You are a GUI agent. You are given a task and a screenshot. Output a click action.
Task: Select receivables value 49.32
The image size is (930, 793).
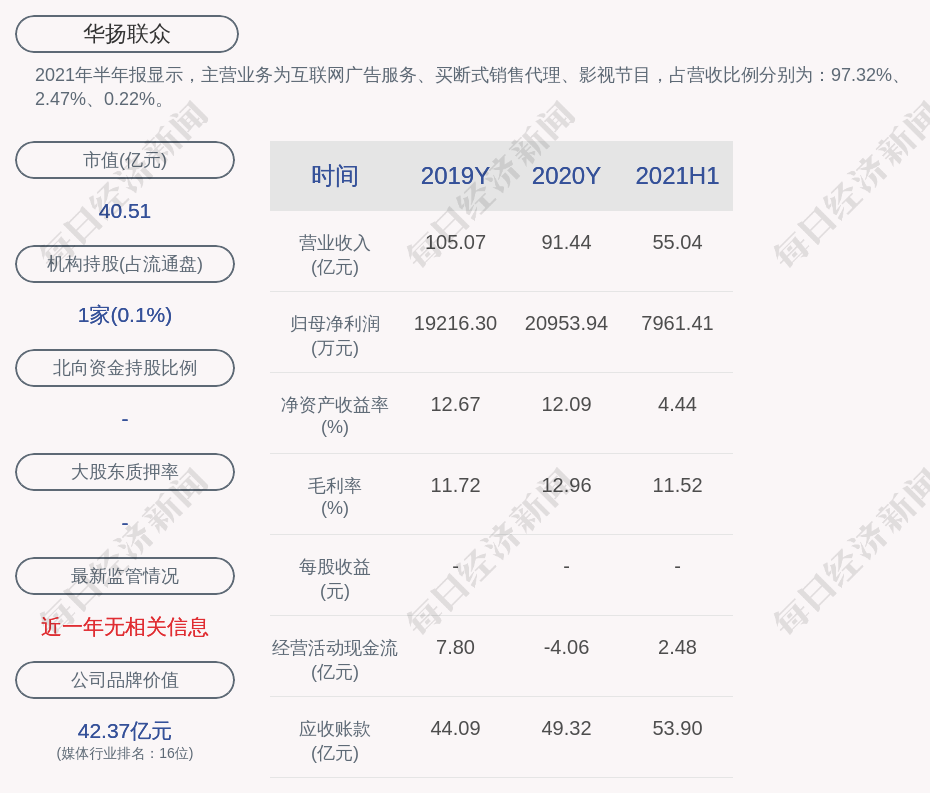point(566,728)
